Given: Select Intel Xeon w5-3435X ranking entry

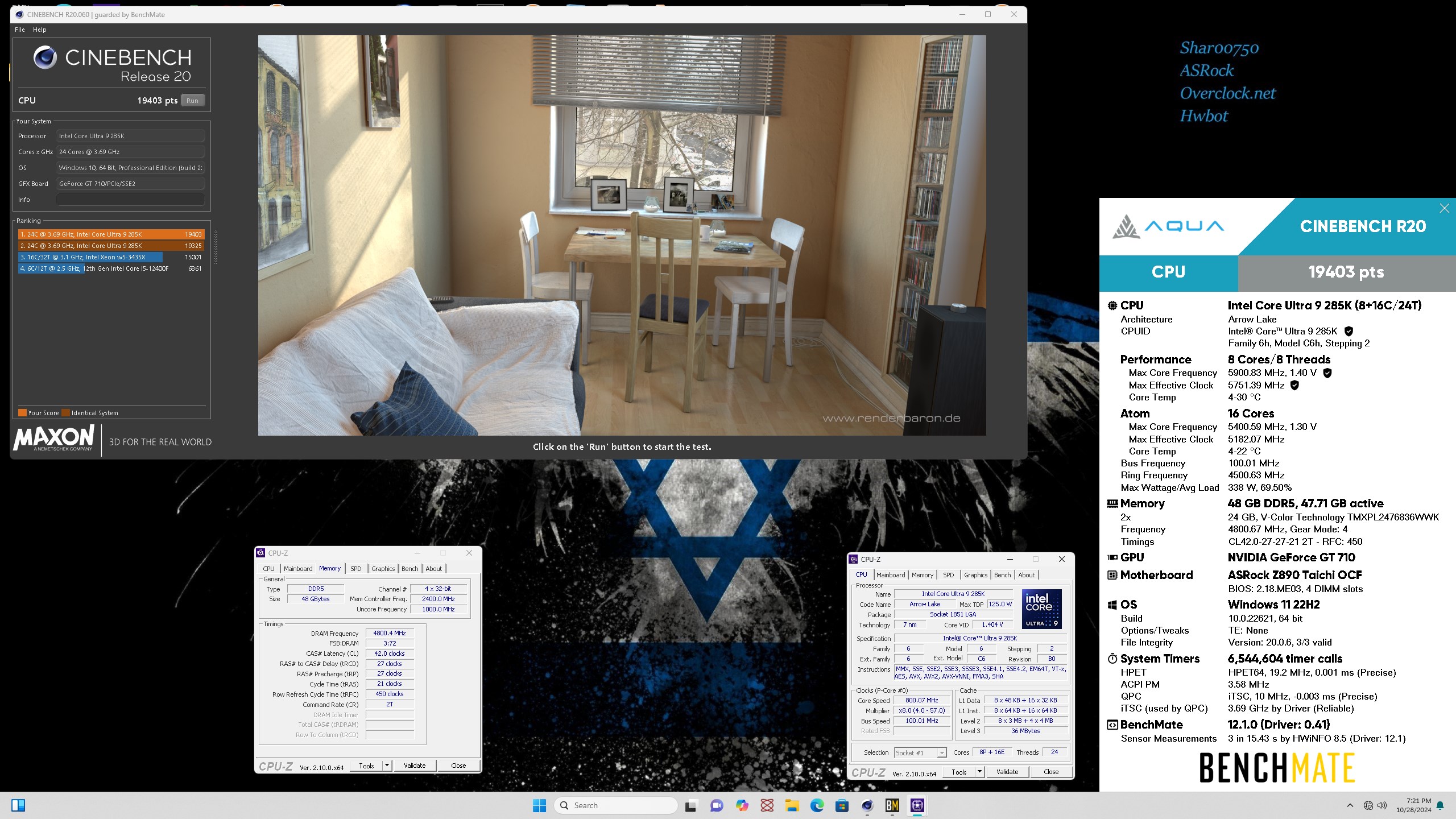Looking at the screenshot, I should [111, 257].
